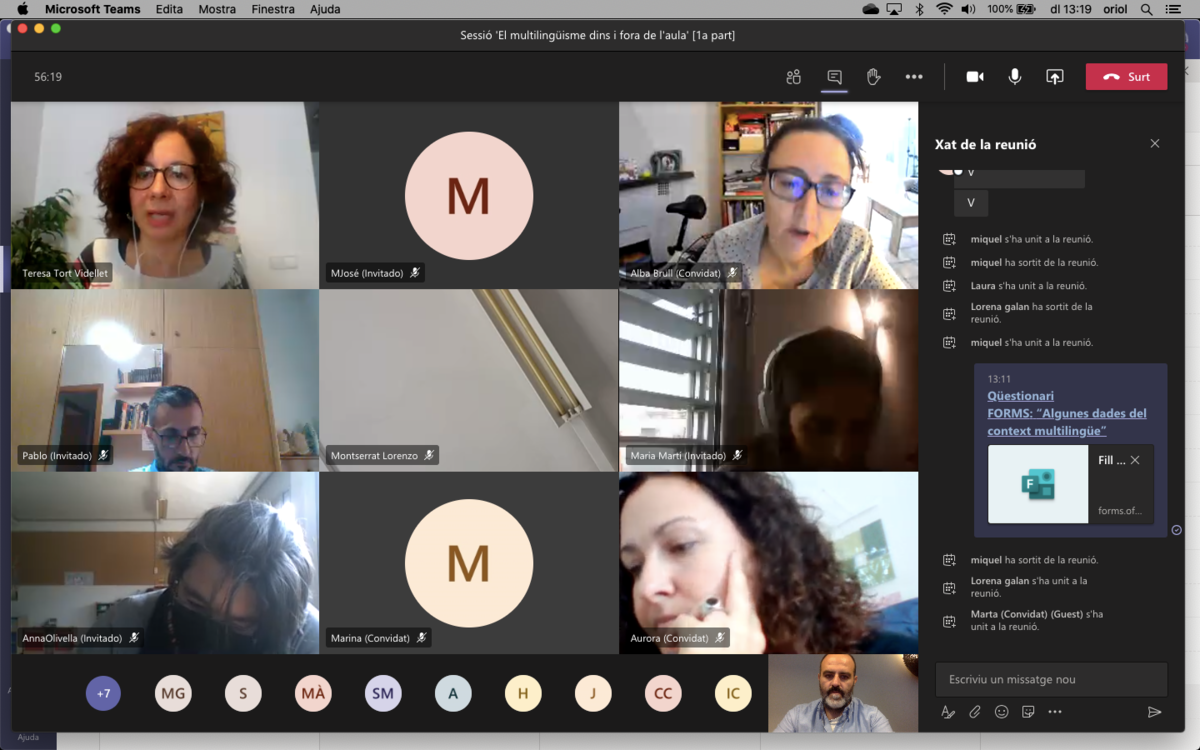
Task: Open the sticker picker in chat
Action: coord(1028,712)
